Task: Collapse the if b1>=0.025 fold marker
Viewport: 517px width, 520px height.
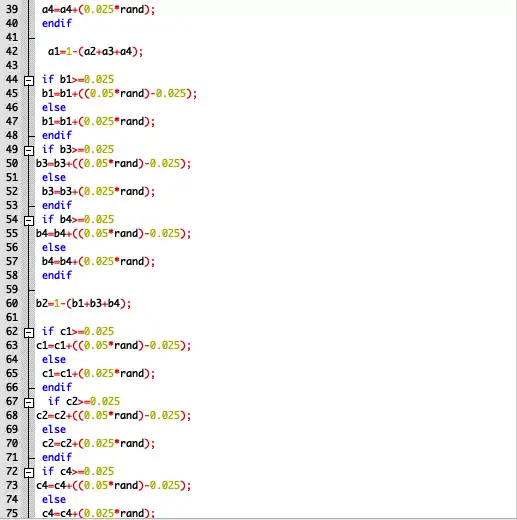Action: tap(29, 80)
